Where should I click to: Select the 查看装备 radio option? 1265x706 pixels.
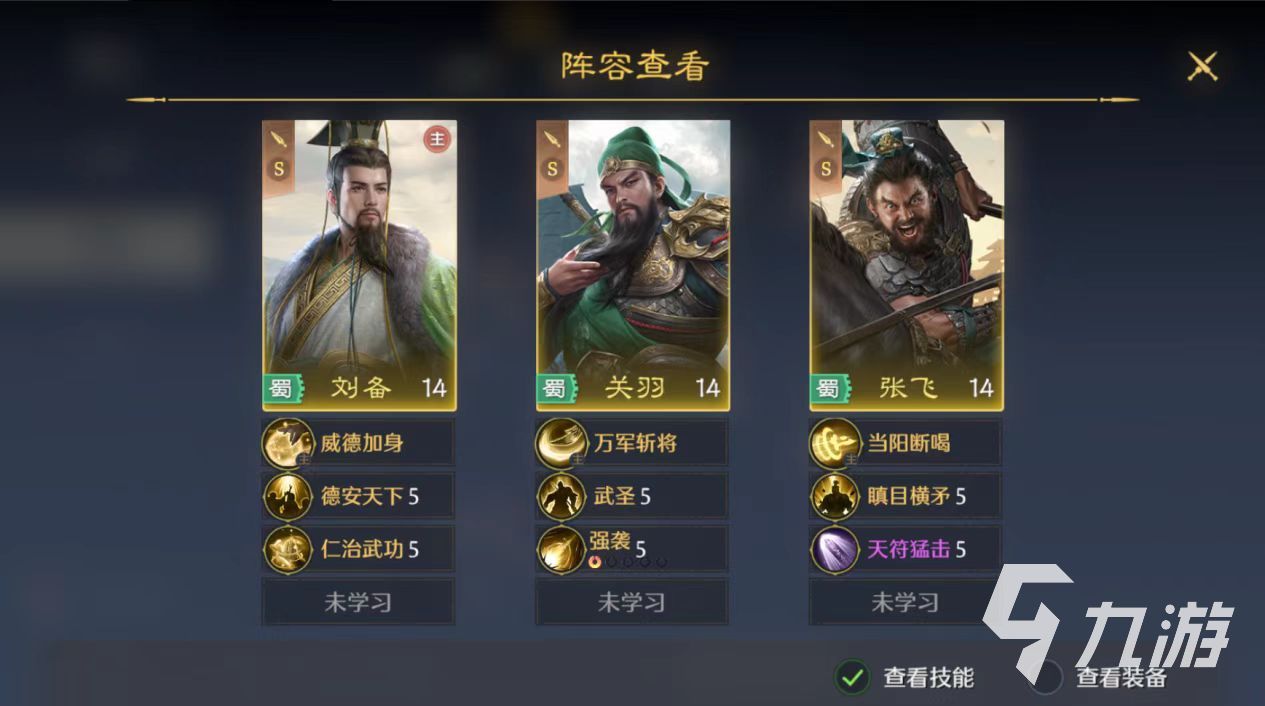pyautogui.click(x=1046, y=677)
